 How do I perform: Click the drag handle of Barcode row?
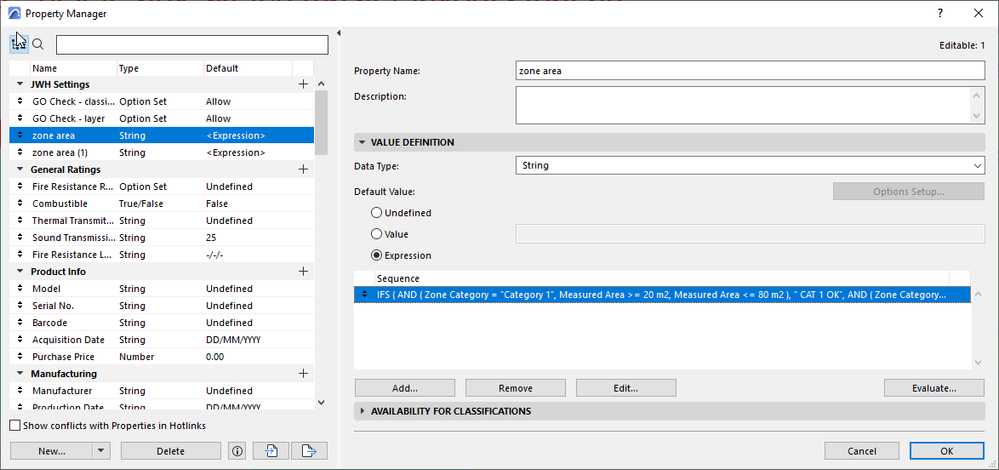(x=19, y=323)
